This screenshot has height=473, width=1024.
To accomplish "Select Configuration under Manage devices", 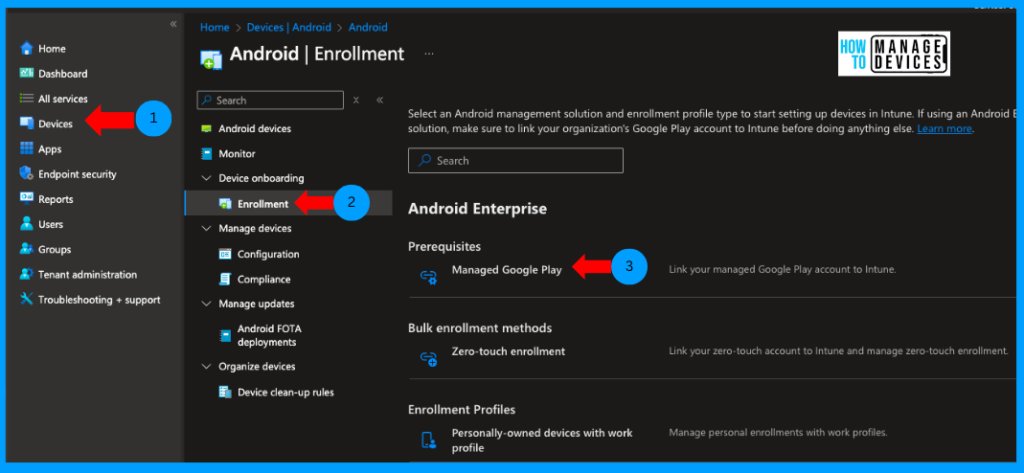I will [x=268, y=254].
